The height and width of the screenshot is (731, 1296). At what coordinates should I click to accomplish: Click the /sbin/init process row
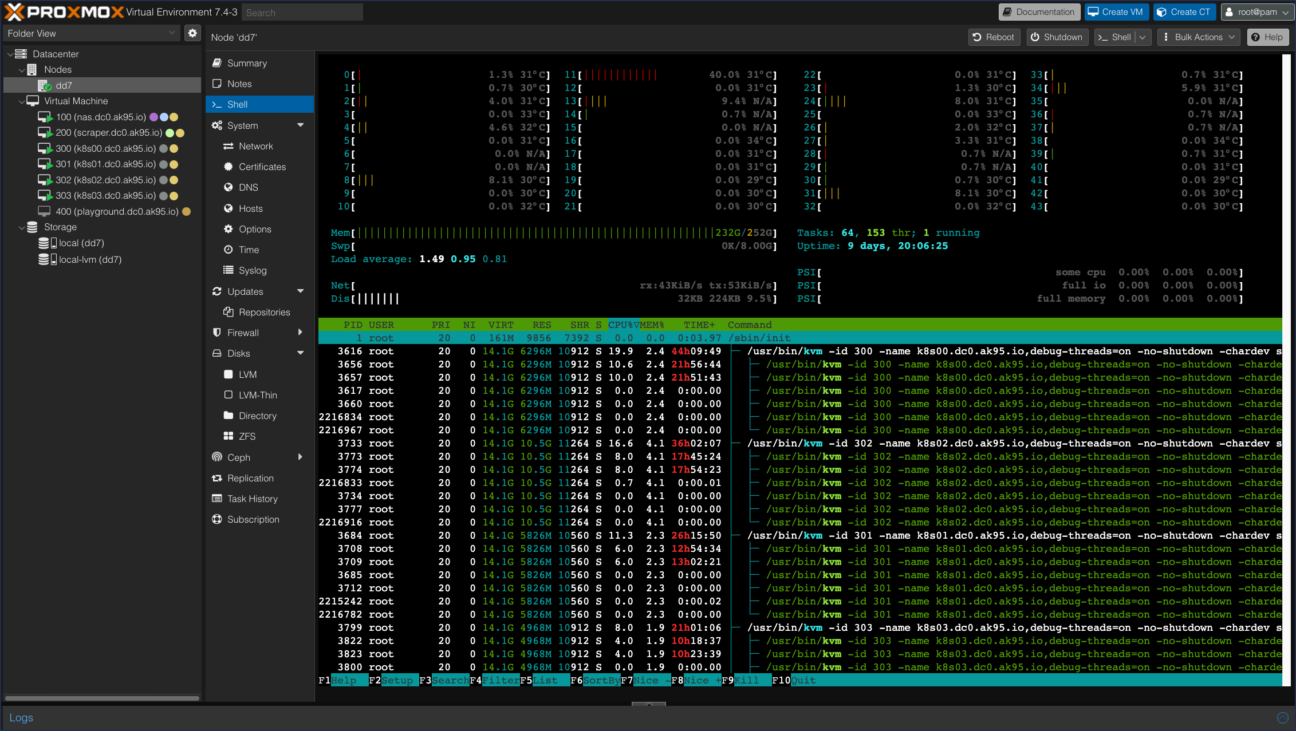[799, 338]
